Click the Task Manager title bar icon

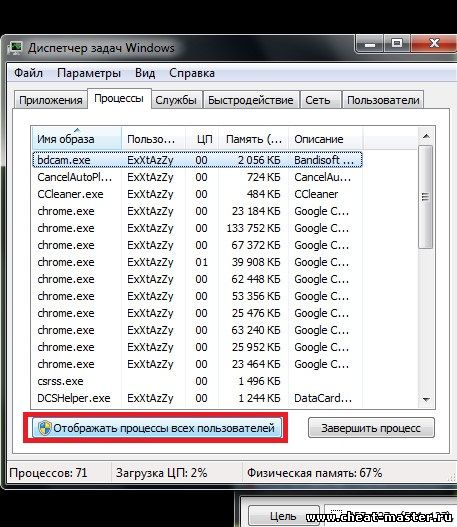[x=15, y=48]
